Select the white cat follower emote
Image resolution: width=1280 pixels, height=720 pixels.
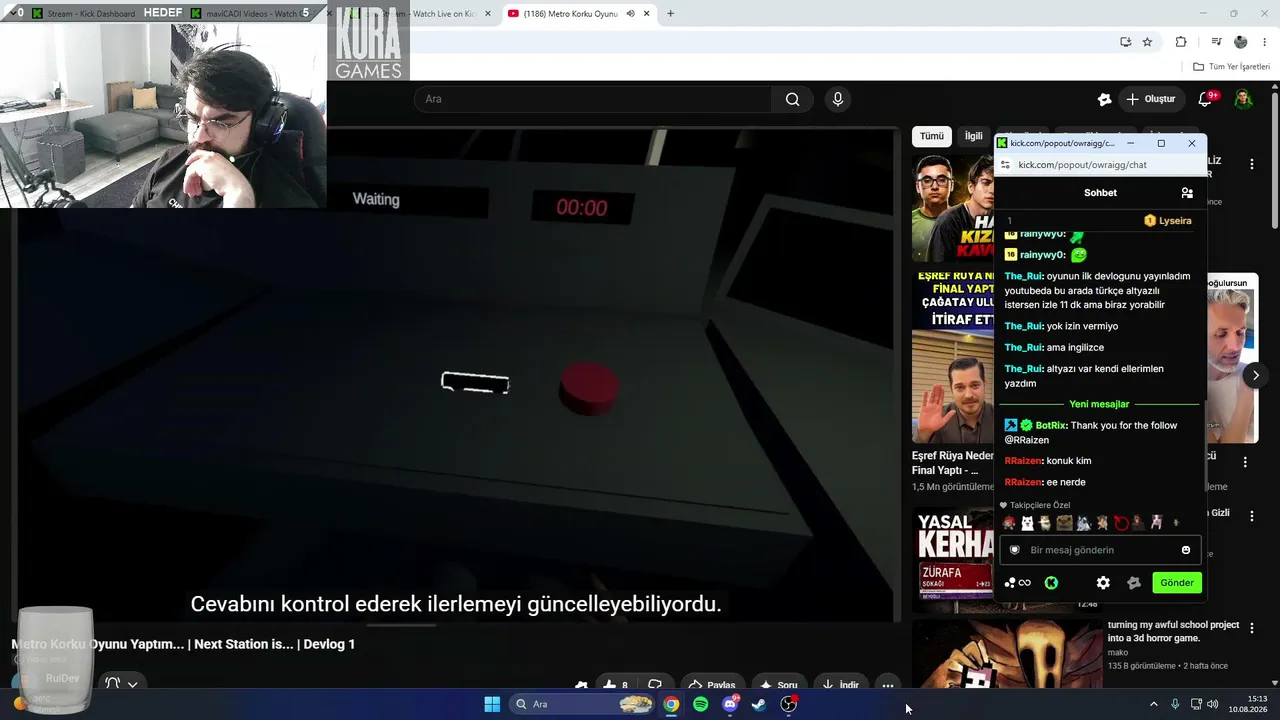tap(1027, 523)
